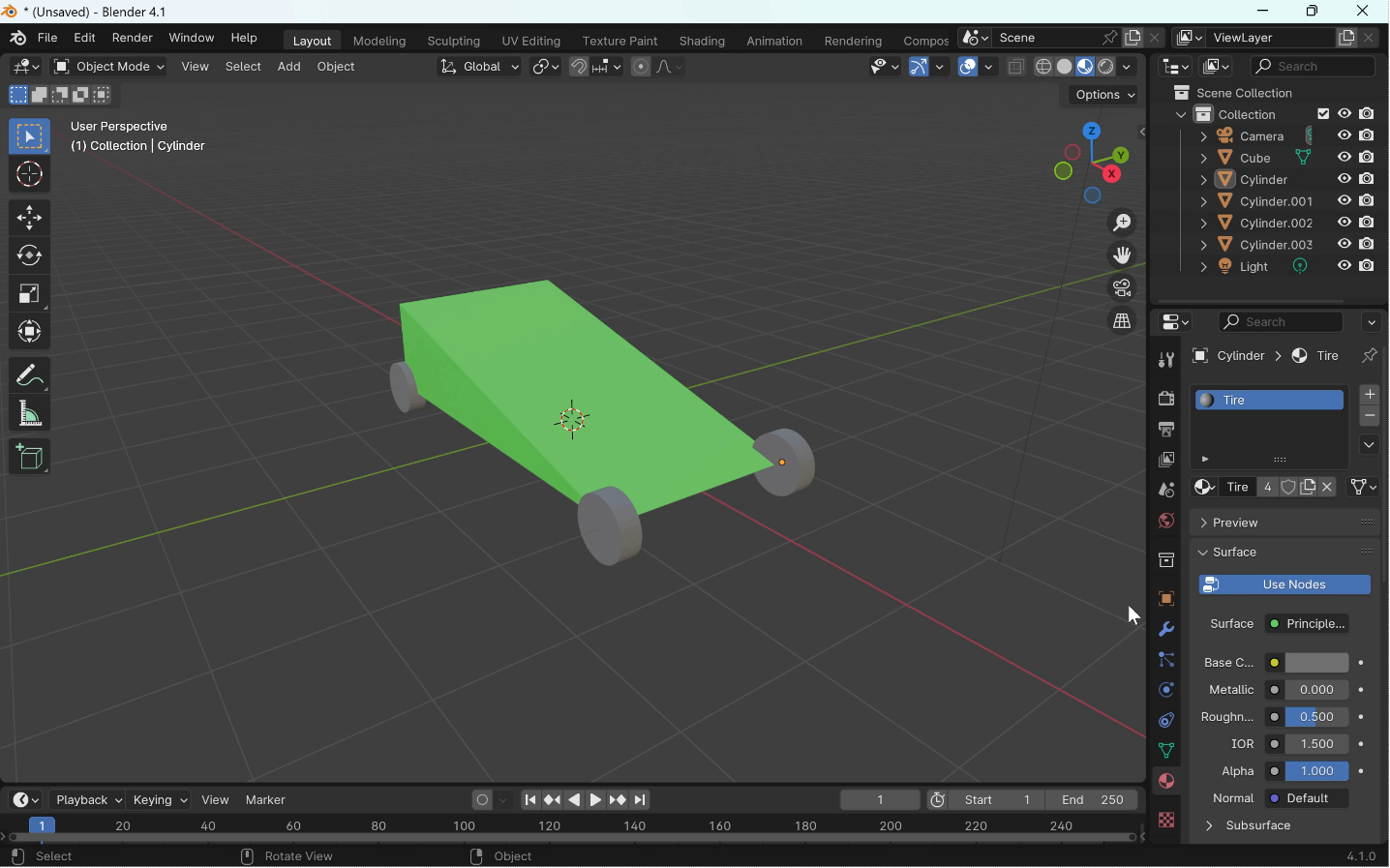1390x868 pixels.
Task: Toggle X-Ray display
Action: [1016, 67]
